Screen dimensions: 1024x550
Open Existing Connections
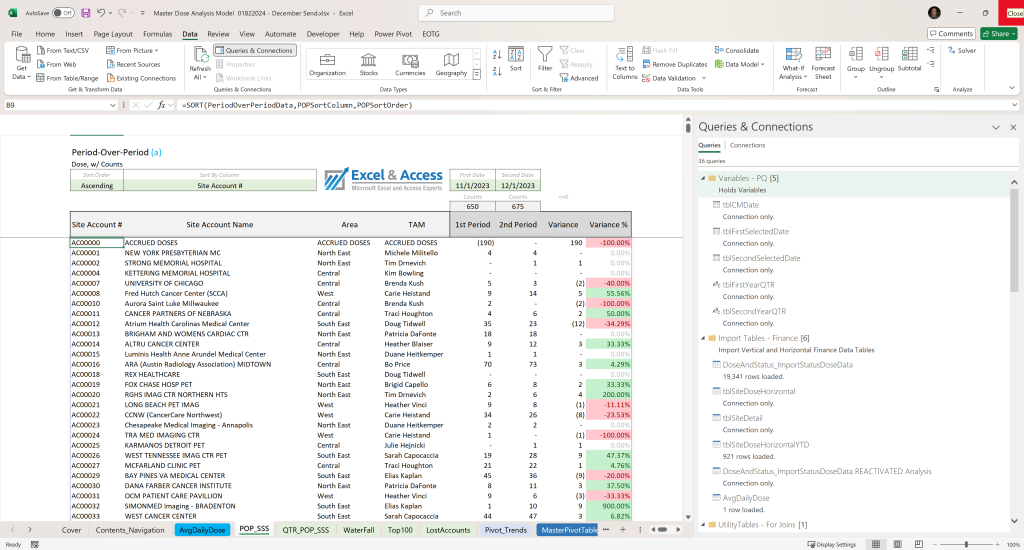point(141,78)
